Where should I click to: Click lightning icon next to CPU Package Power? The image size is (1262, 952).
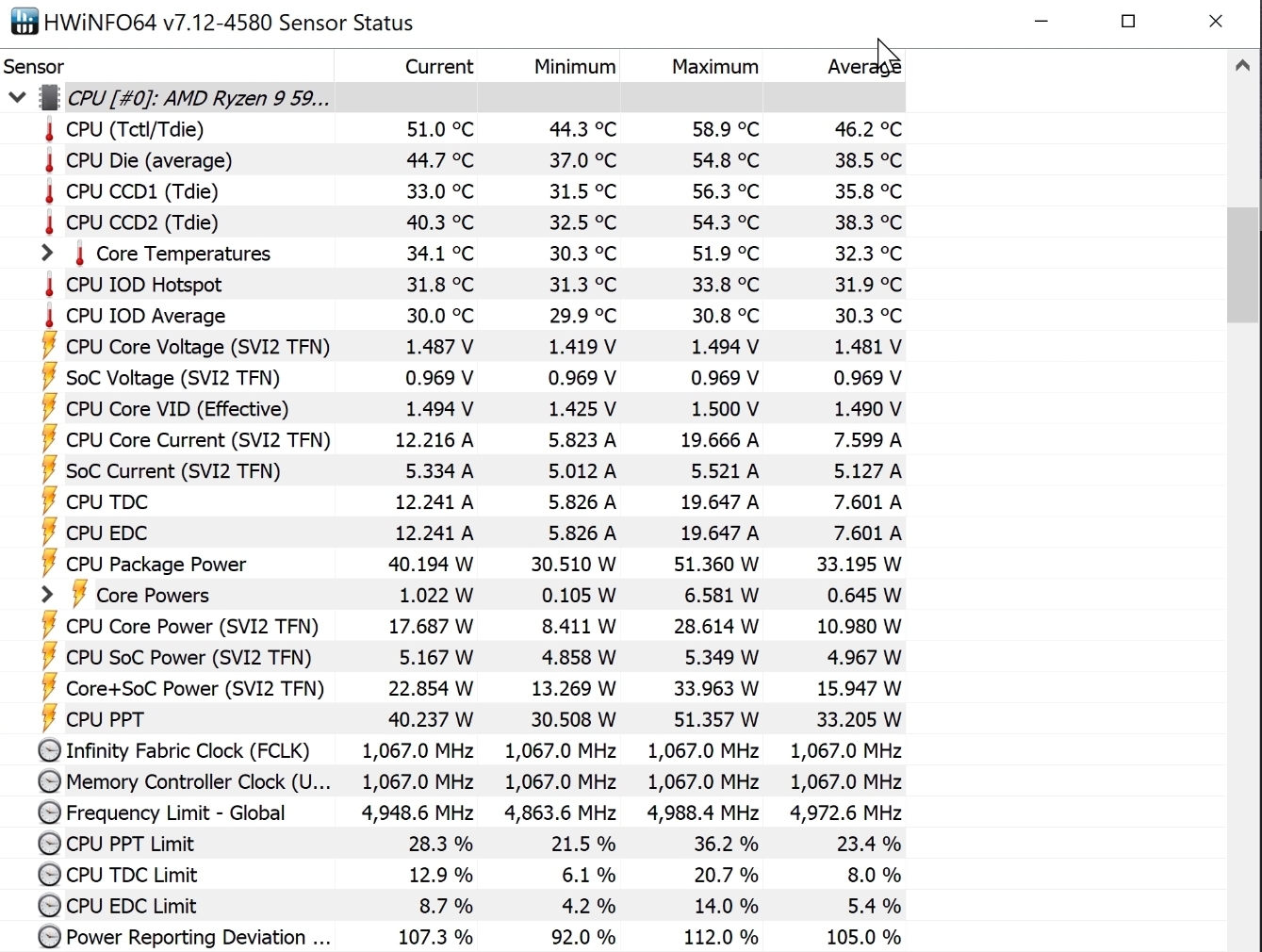(49, 564)
